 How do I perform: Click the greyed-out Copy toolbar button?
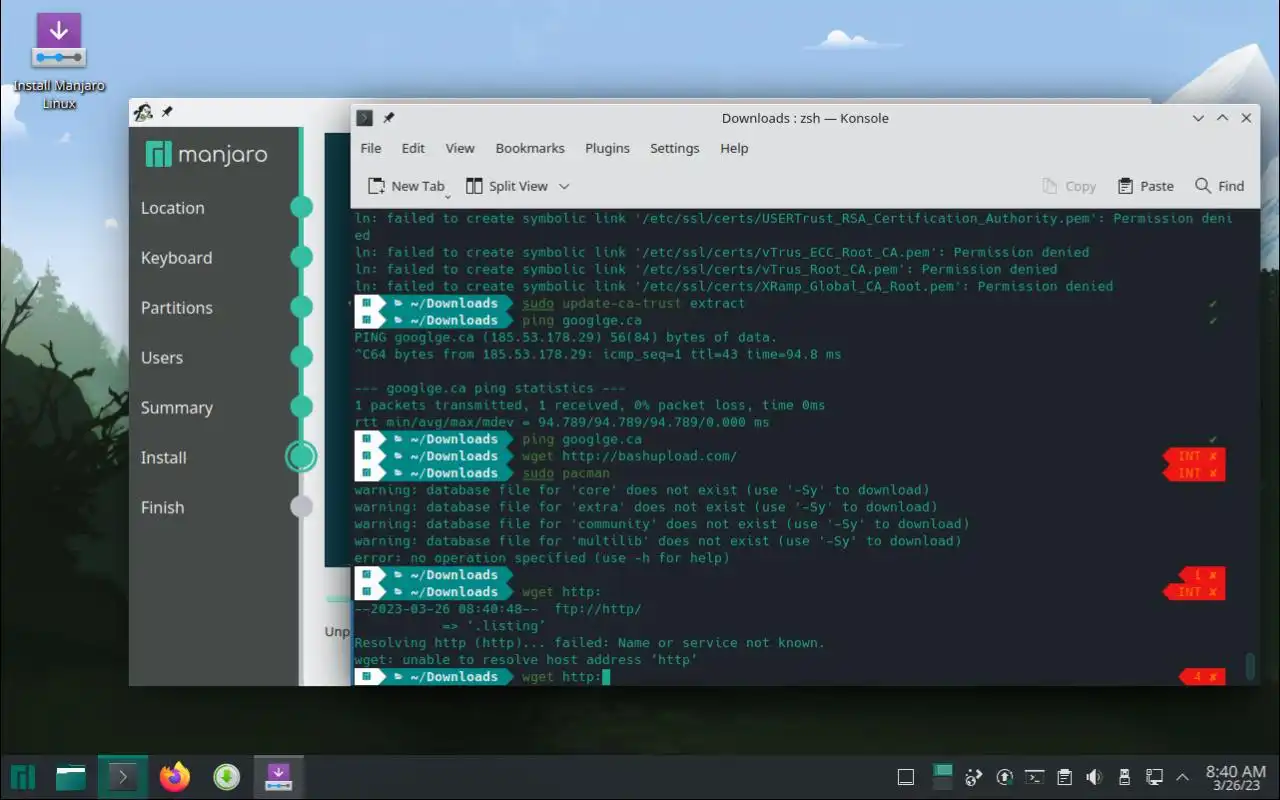pyautogui.click(x=1069, y=186)
